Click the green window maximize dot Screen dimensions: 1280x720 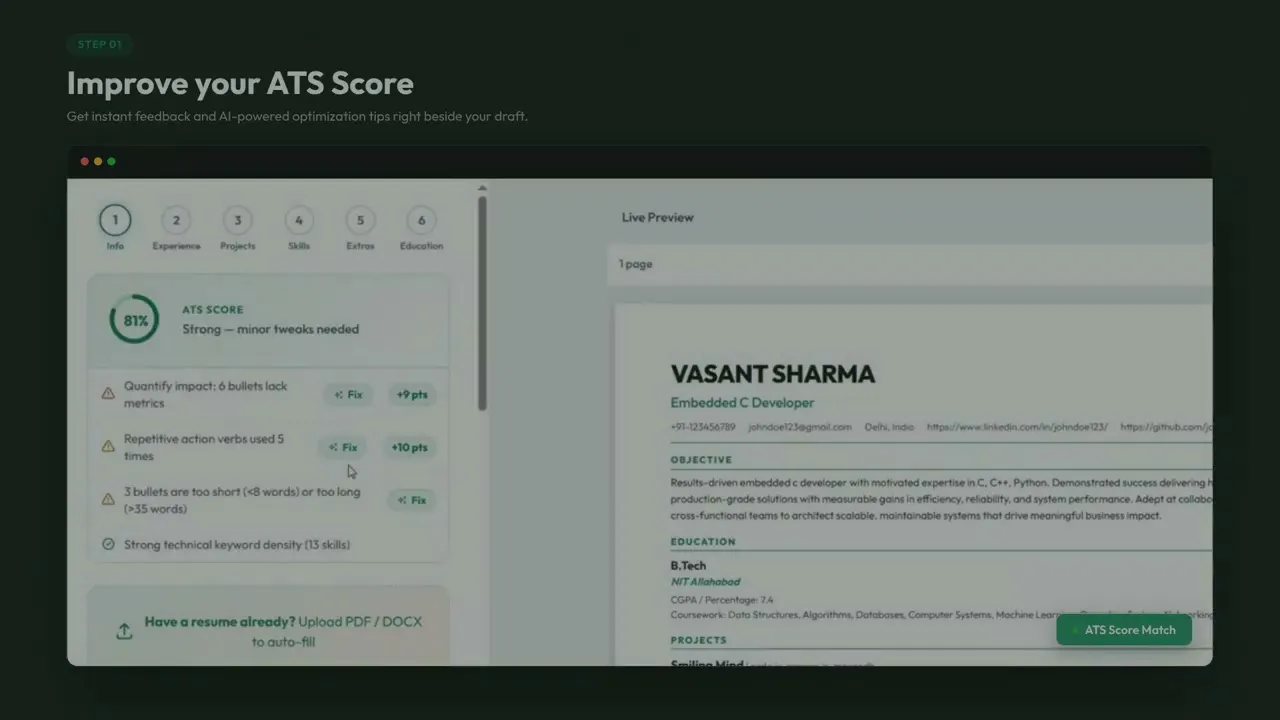click(x=111, y=161)
